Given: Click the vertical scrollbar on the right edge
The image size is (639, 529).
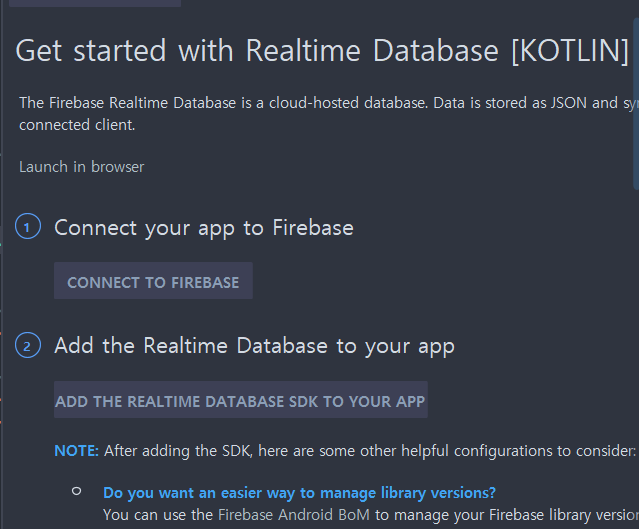Looking at the screenshot, I should coord(636,104).
